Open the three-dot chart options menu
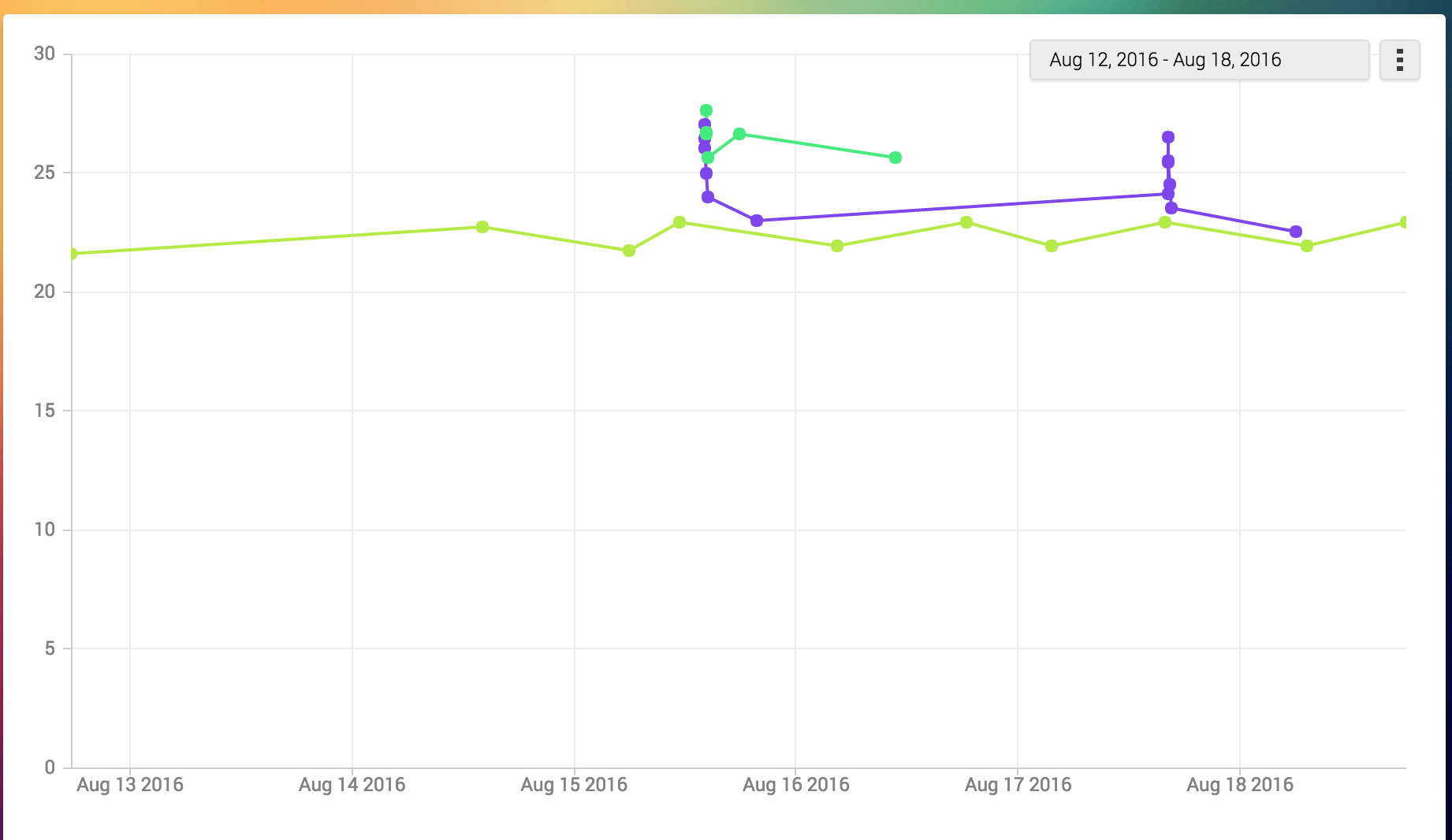This screenshot has height=840, width=1452. tap(1399, 60)
